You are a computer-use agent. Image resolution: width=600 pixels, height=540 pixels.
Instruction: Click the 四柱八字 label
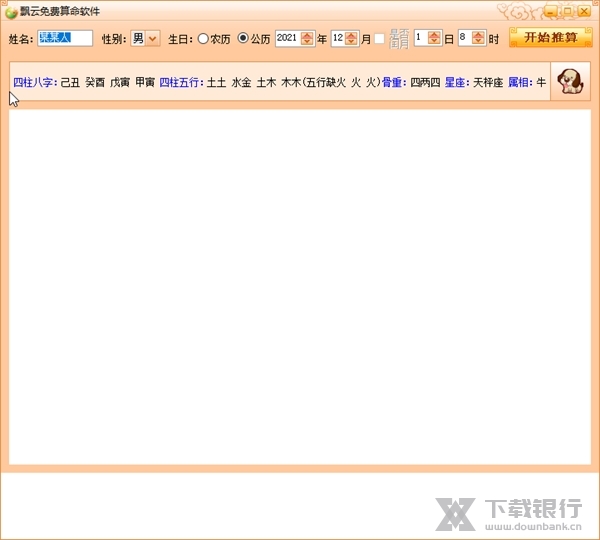[35, 82]
